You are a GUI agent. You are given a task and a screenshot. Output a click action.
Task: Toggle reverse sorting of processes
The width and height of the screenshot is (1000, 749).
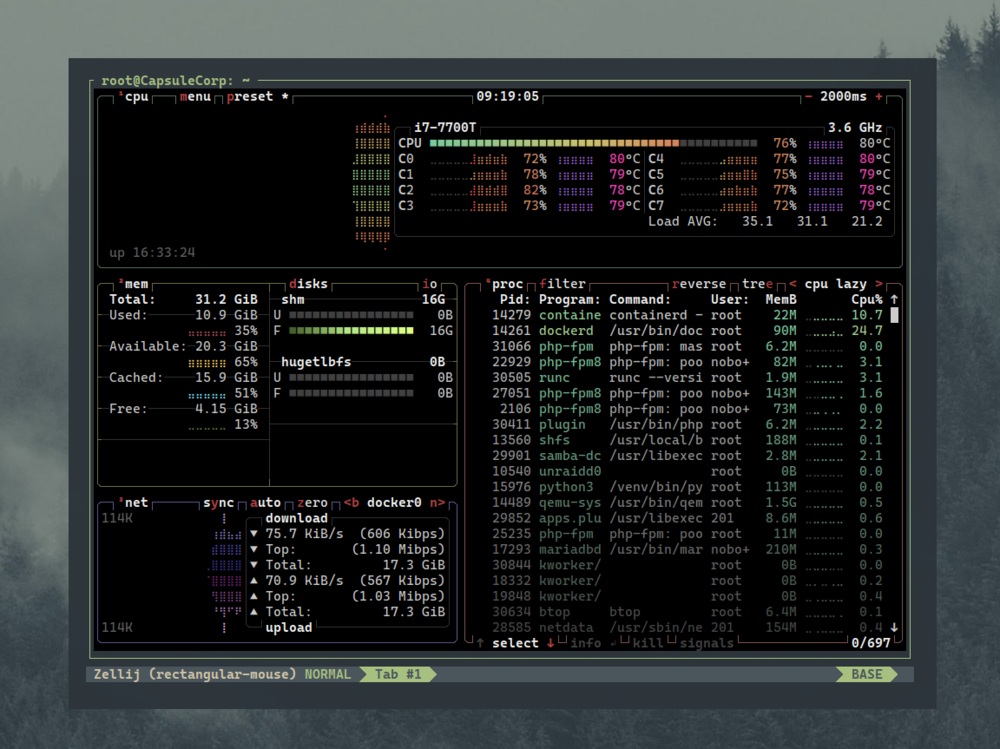click(x=699, y=284)
